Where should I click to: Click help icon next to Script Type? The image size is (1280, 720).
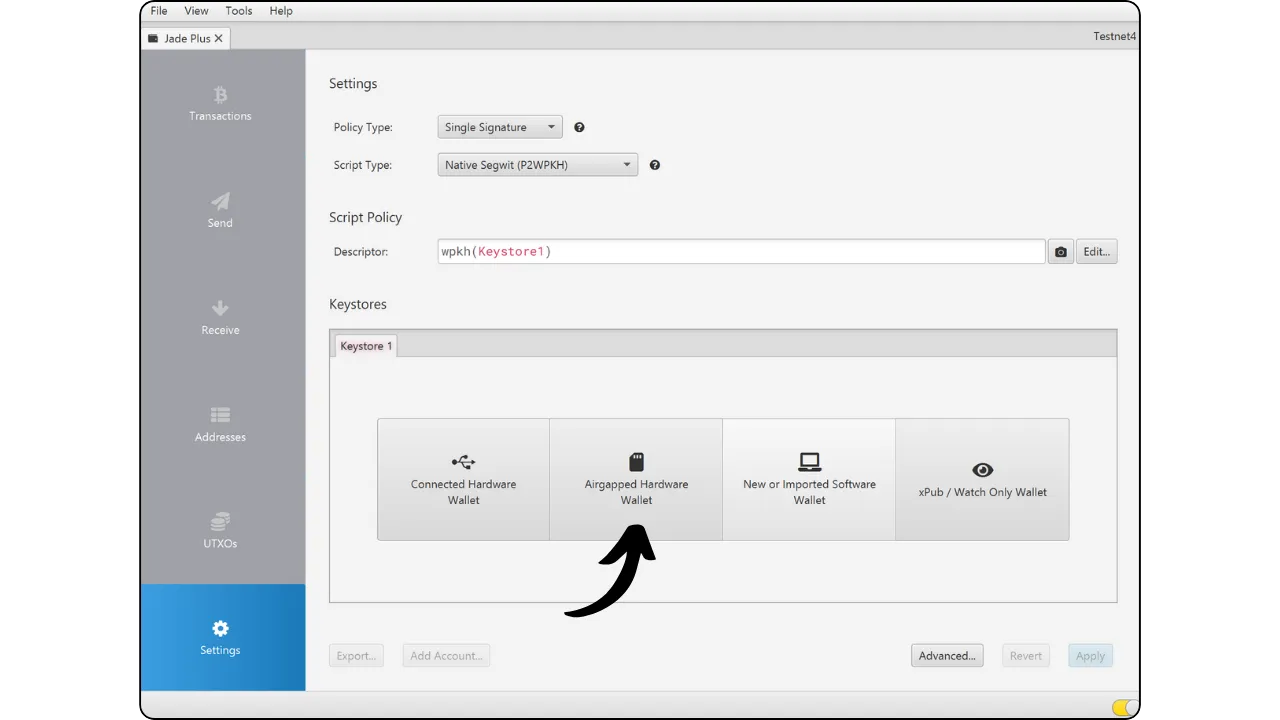coord(655,165)
